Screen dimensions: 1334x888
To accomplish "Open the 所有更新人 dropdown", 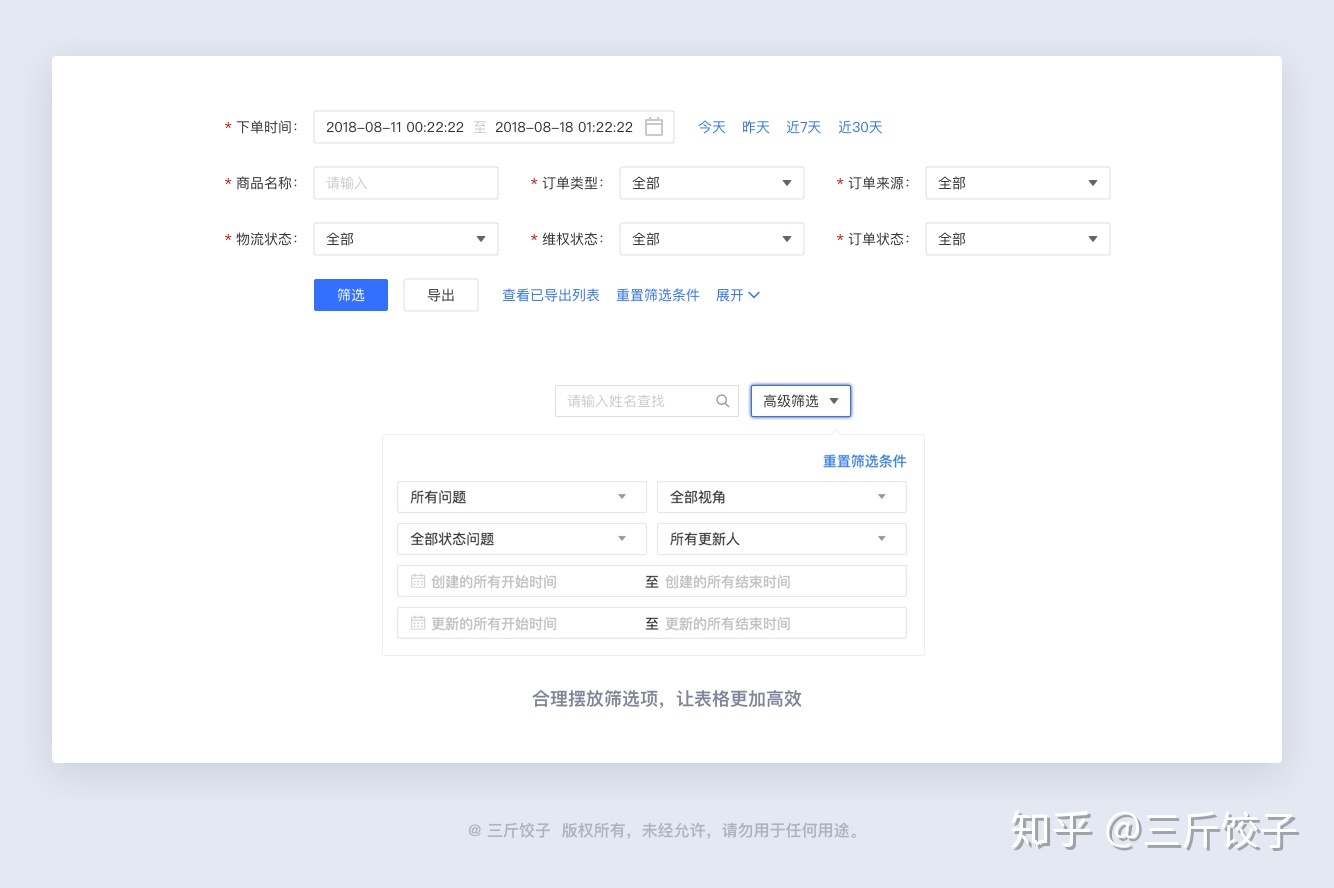I will pos(782,539).
